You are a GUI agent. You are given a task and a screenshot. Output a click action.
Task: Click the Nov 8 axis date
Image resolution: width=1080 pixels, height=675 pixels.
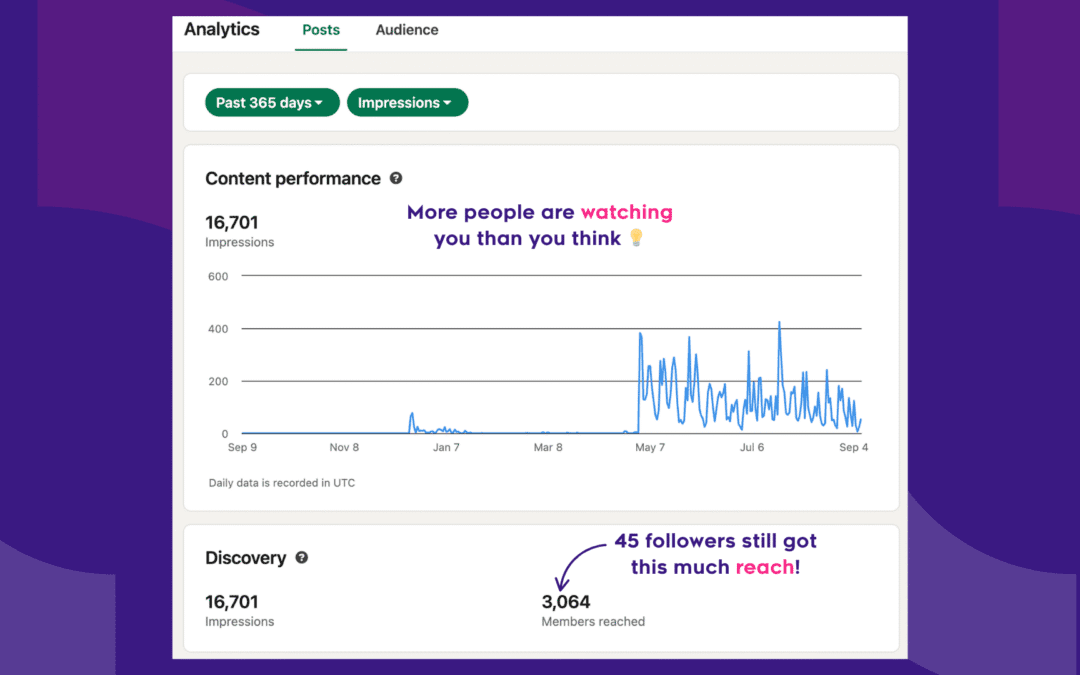click(344, 448)
